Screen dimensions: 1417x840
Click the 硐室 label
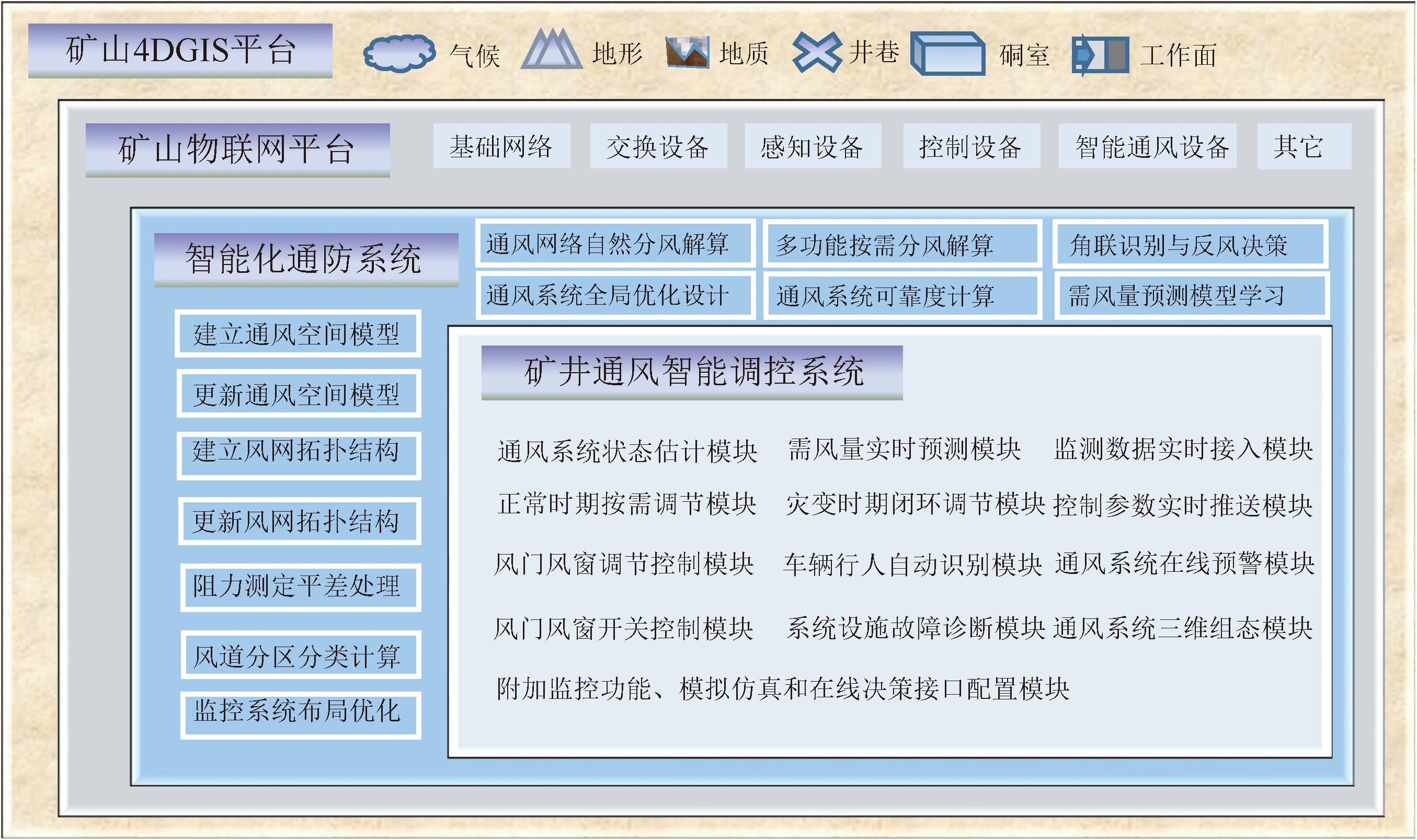[1025, 55]
